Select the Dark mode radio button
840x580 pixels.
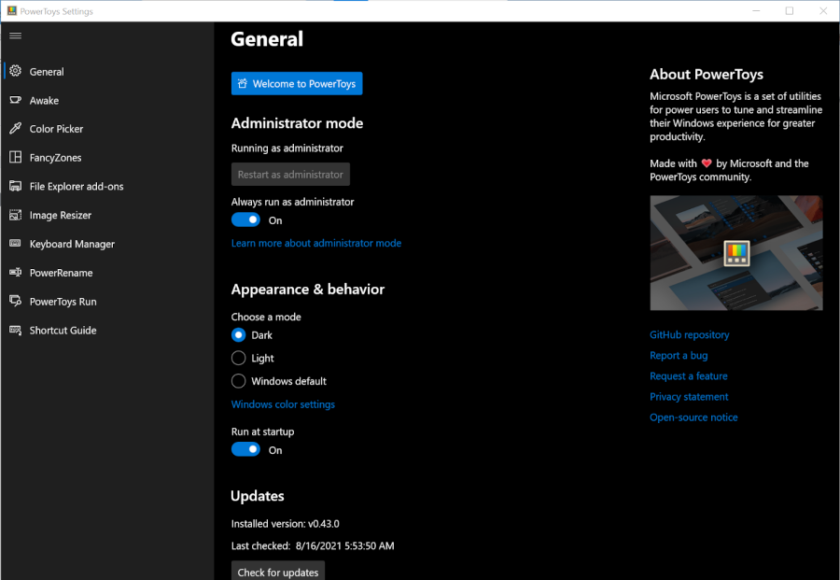pyautogui.click(x=238, y=335)
